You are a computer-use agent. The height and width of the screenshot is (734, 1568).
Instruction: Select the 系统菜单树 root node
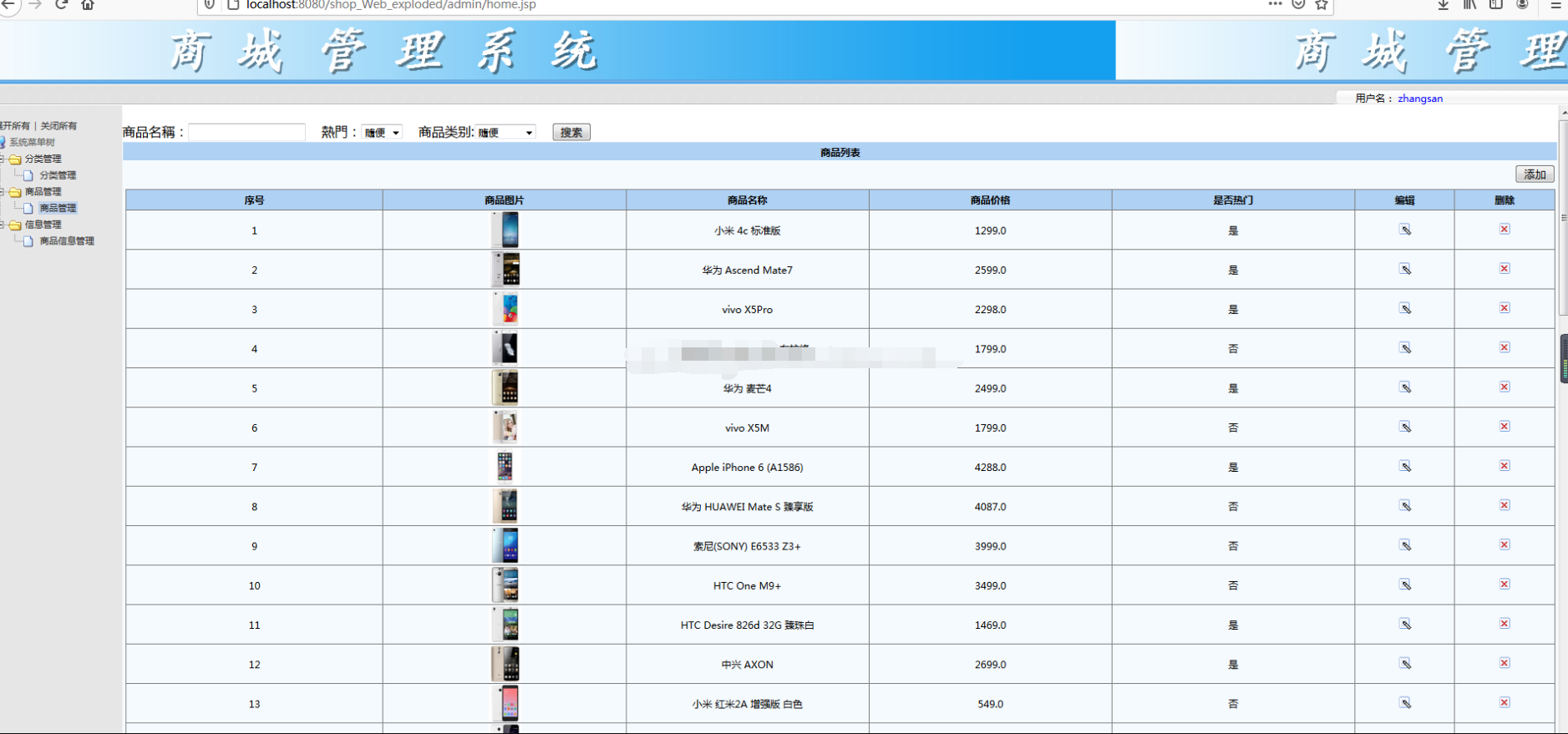click(x=32, y=142)
